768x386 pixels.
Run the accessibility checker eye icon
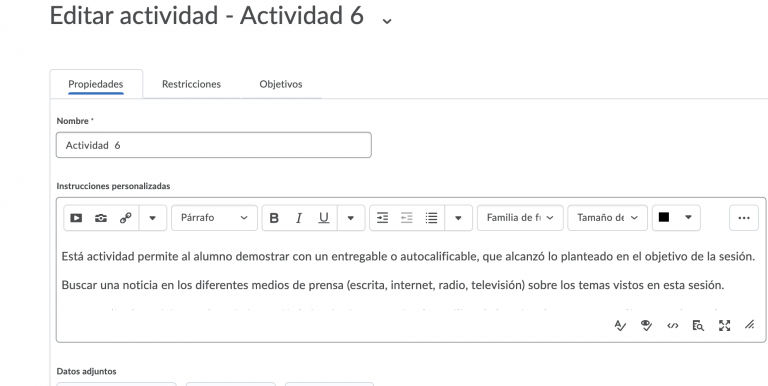647,325
